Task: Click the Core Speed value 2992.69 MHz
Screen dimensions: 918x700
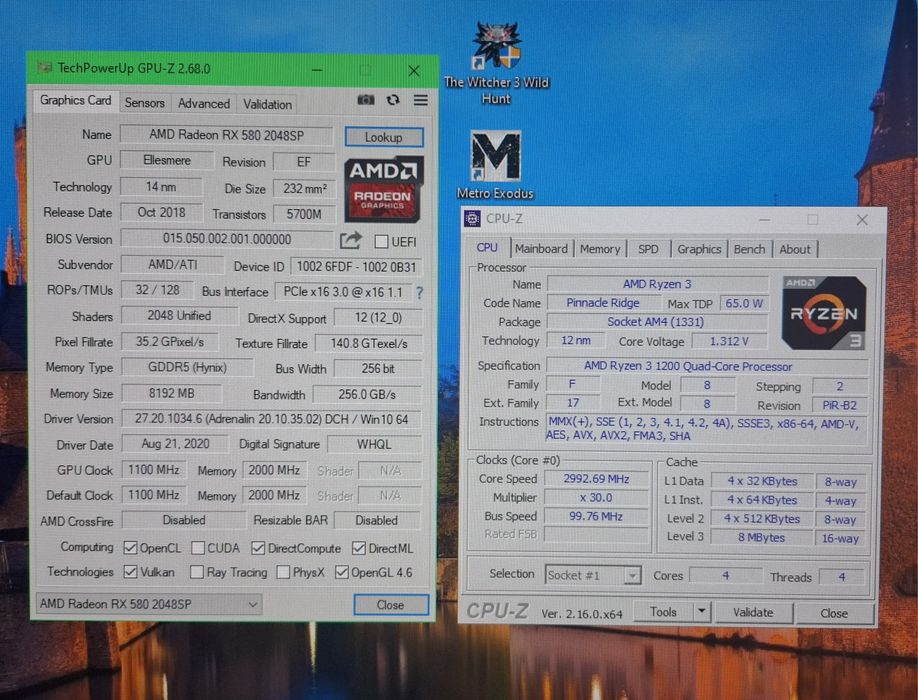Action: (597, 479)
